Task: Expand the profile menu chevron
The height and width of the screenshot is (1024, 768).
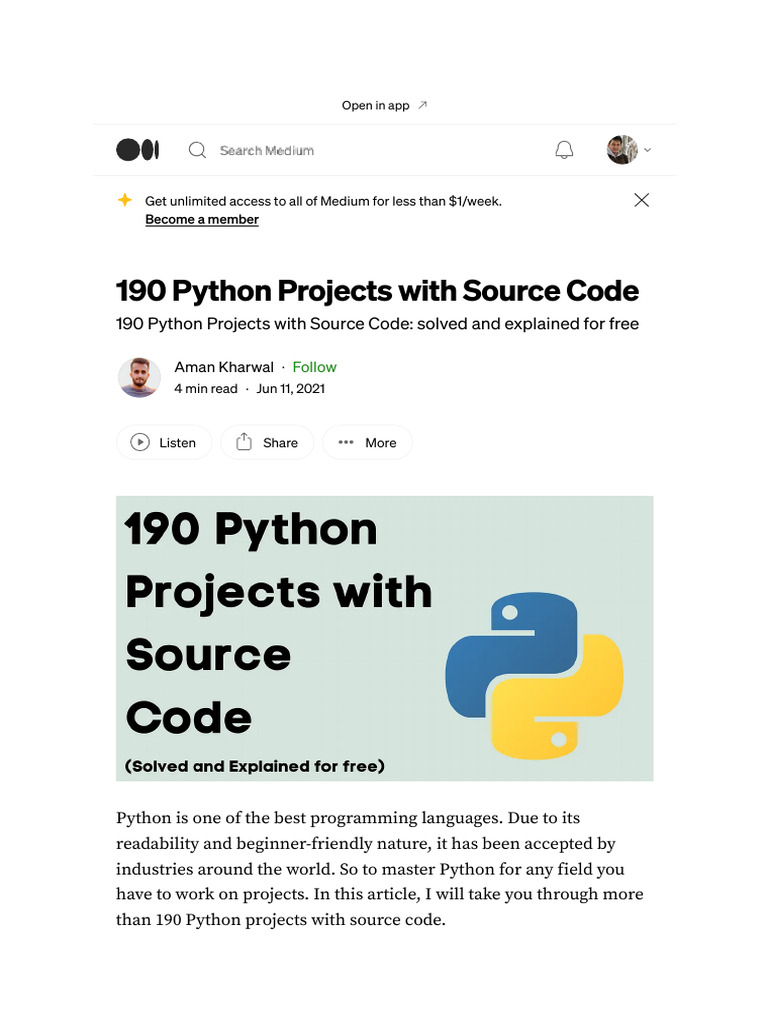Action: pyautogui.click(x=648, y=150)
